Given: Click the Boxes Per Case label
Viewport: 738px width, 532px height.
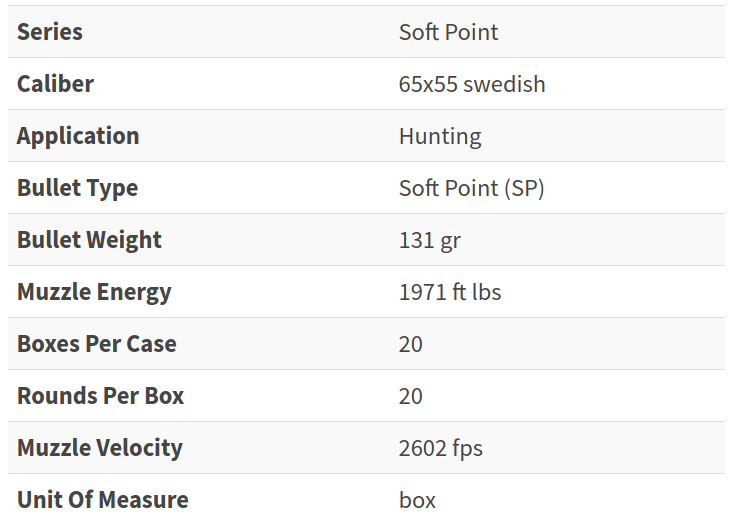Looking at the screenshot, I should (97, 344).
